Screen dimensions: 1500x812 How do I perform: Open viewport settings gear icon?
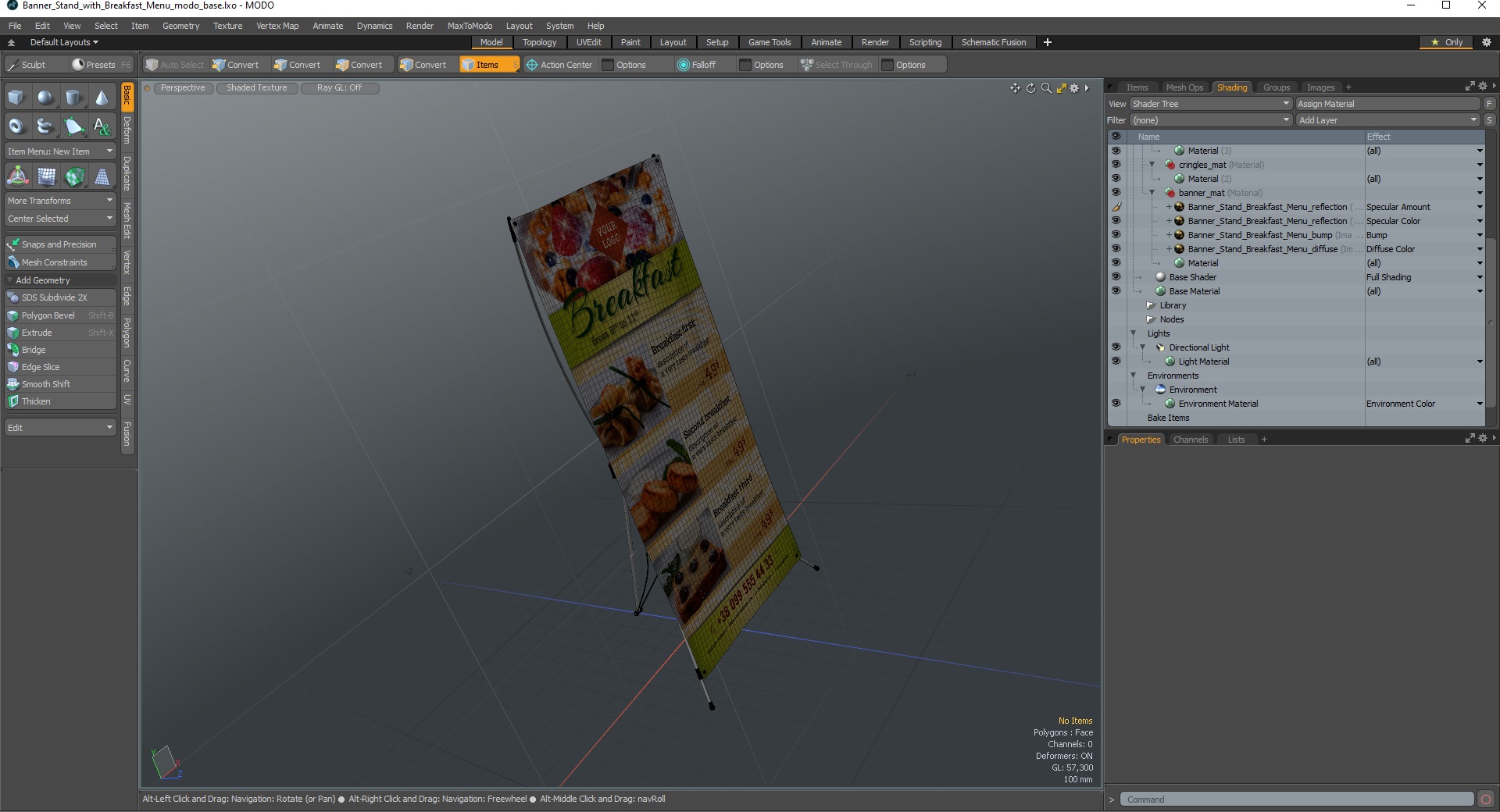[1074, 88]
